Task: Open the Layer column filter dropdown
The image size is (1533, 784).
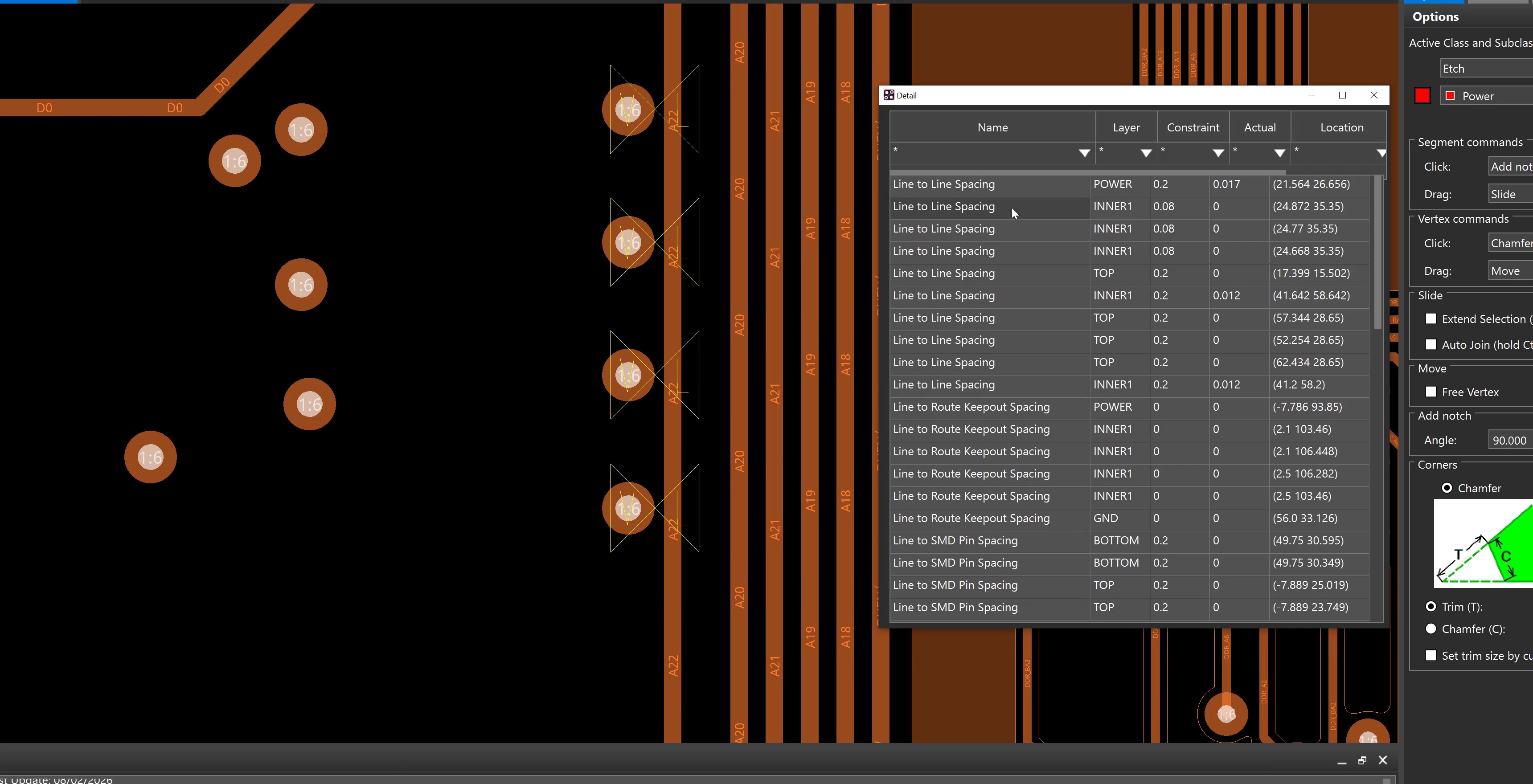Action: [1146, 153]
